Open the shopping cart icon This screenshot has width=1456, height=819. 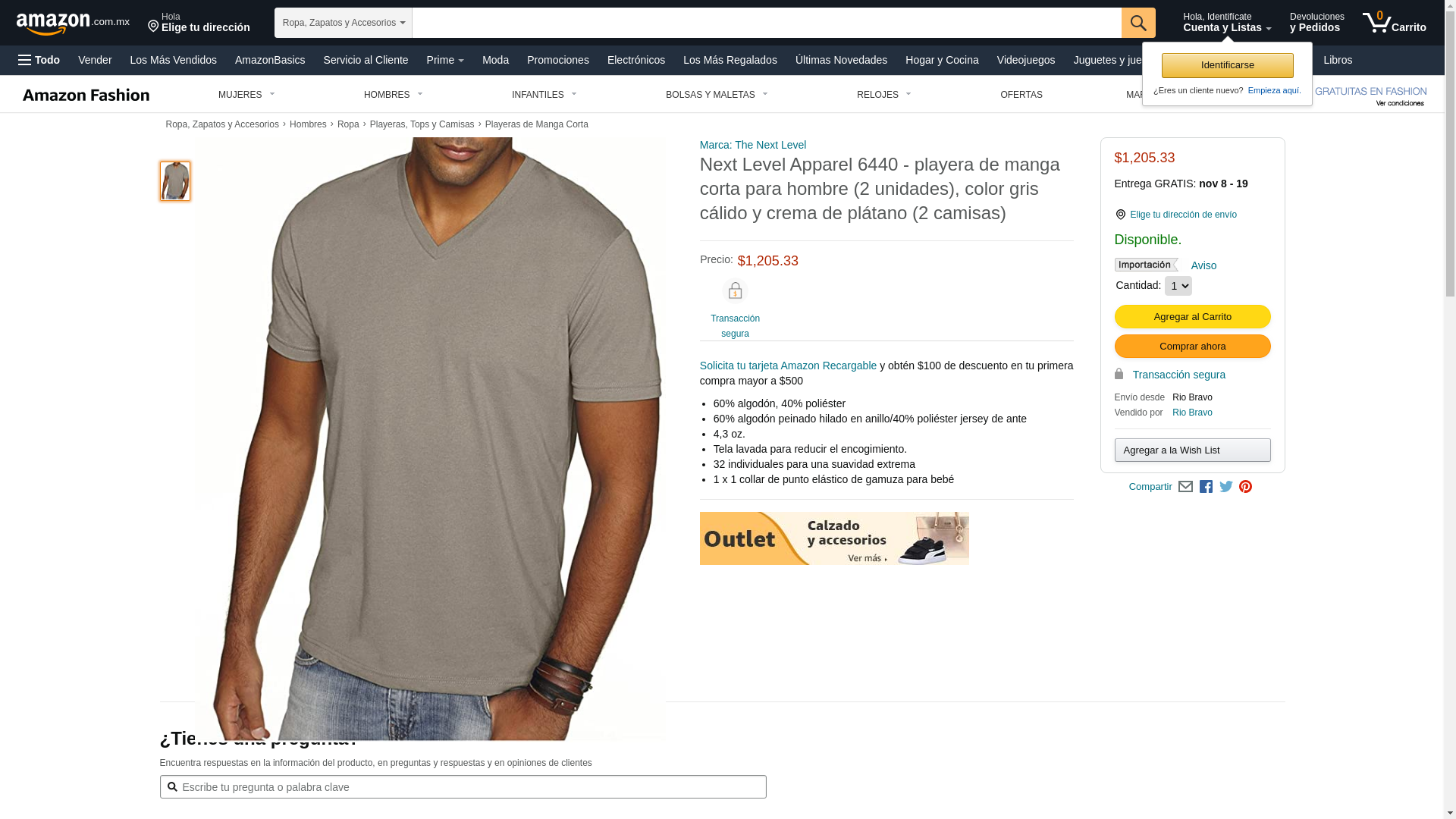1394,22
